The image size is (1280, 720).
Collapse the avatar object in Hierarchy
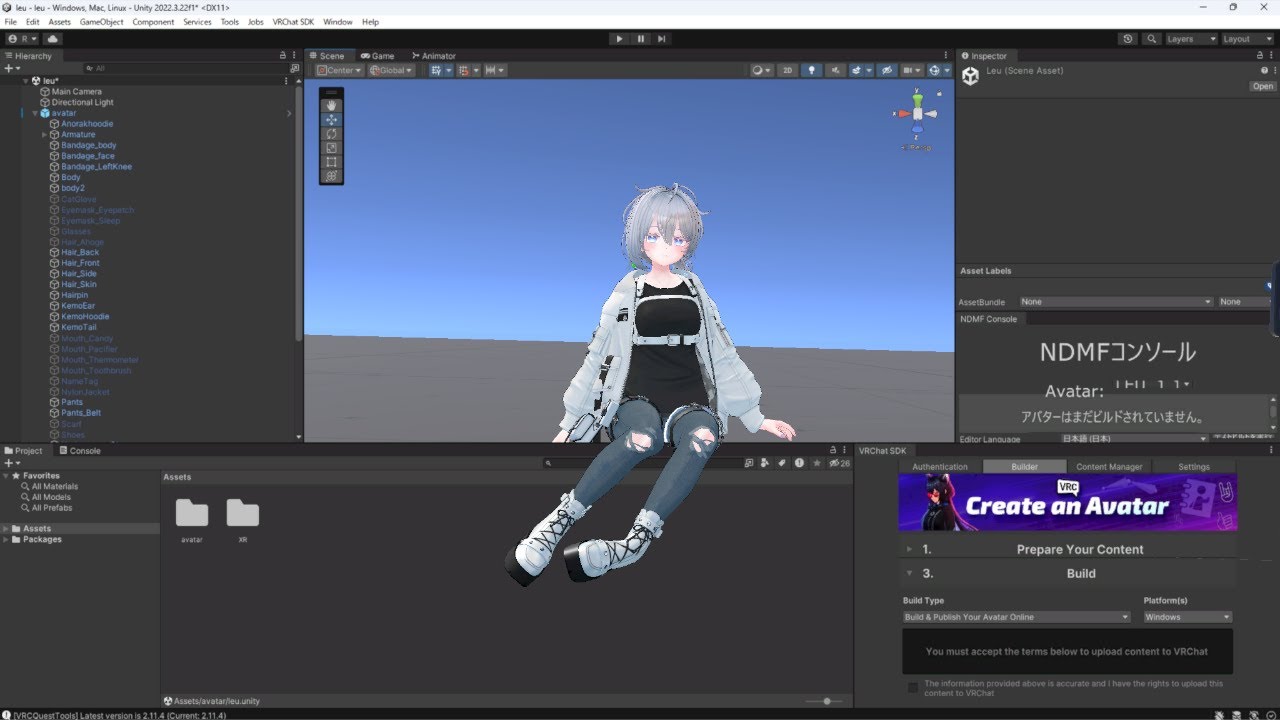[x=35, y=113]
